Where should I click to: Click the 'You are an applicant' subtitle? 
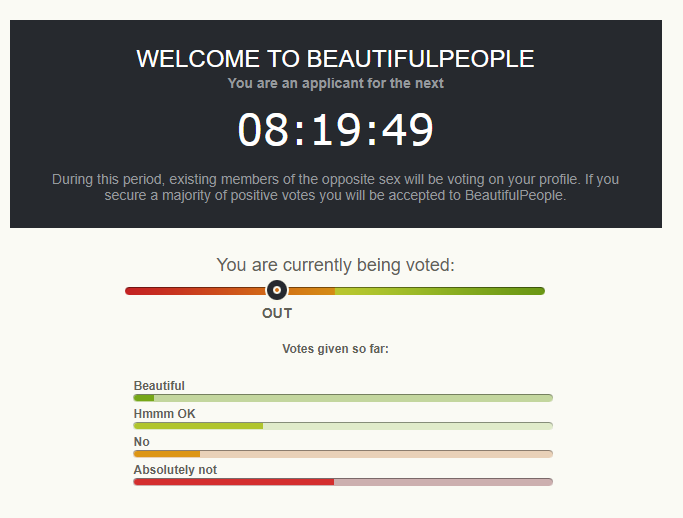(x=336, y=83)
